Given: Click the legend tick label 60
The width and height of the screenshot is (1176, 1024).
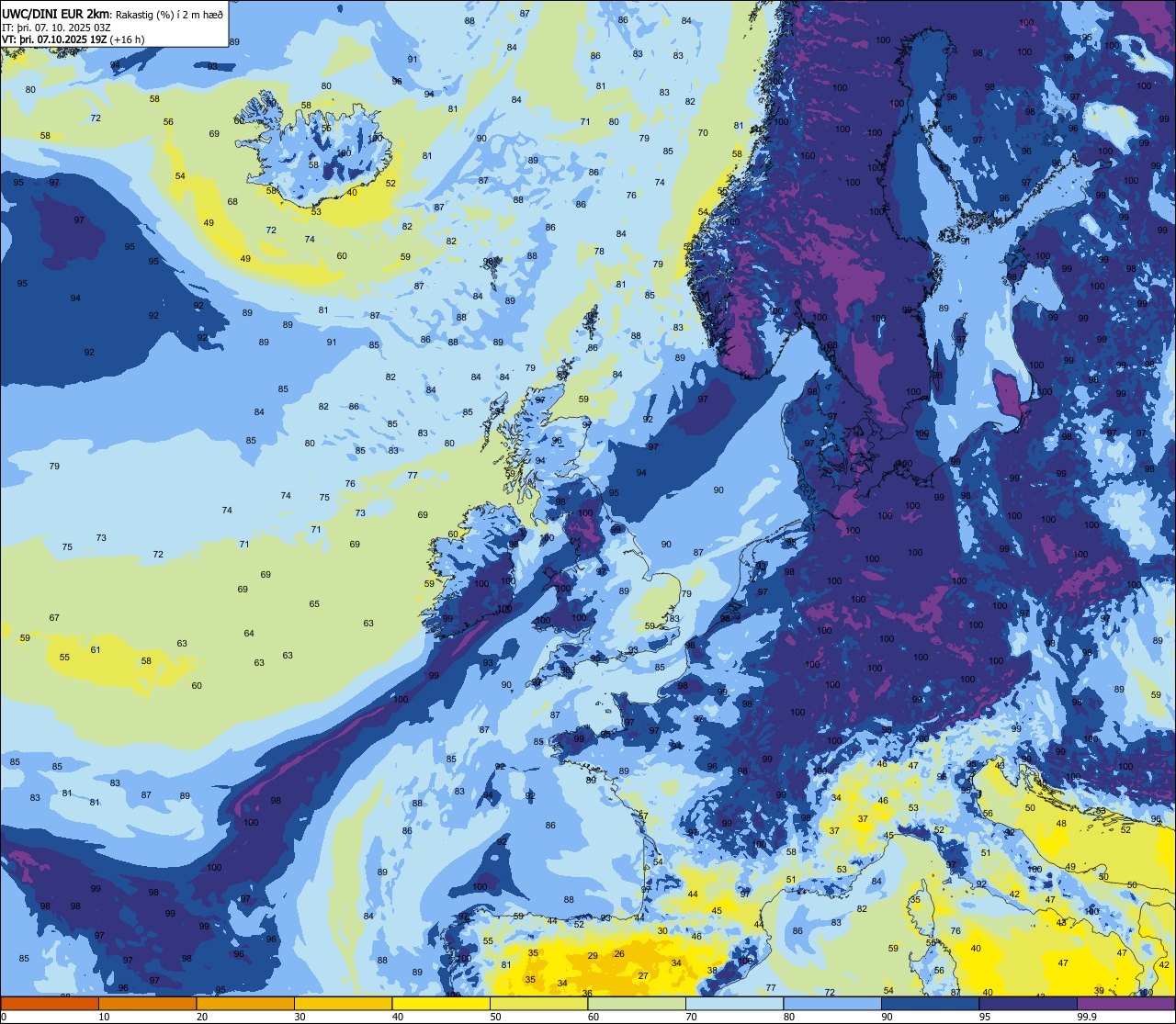Looking at the screenshot, I should [x=594, y=1017].
